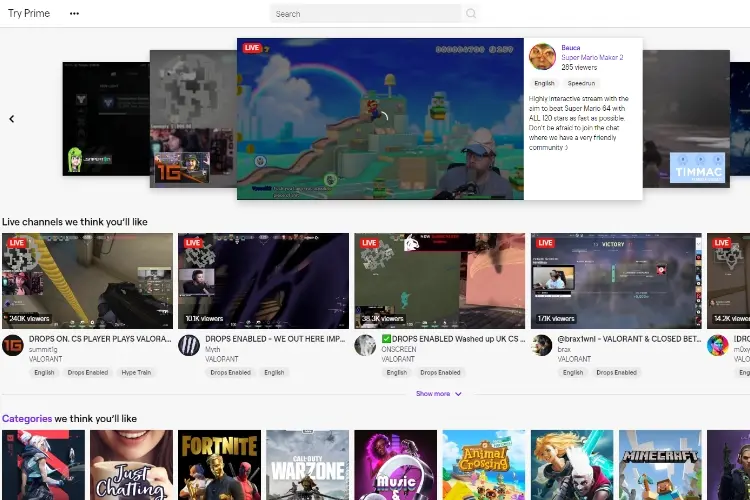Open the Music category

(x=396, y=465)
